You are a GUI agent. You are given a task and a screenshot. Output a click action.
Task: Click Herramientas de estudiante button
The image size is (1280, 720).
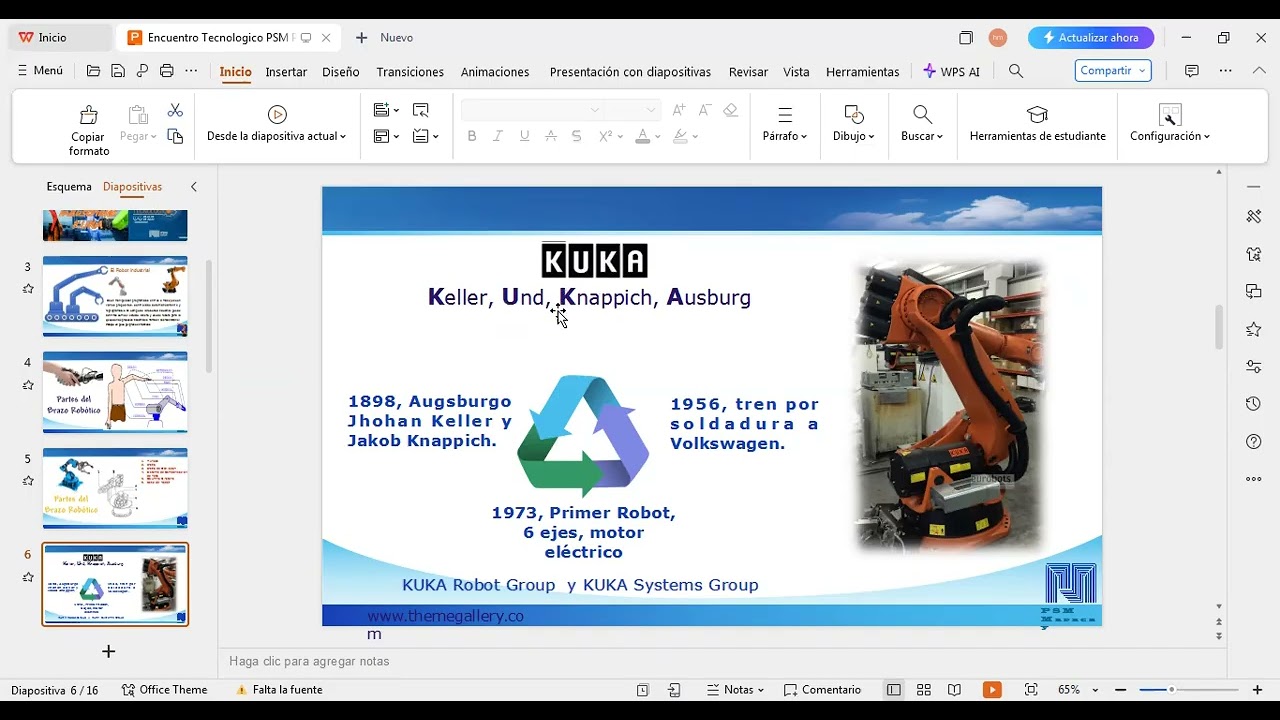[1038, 125]
